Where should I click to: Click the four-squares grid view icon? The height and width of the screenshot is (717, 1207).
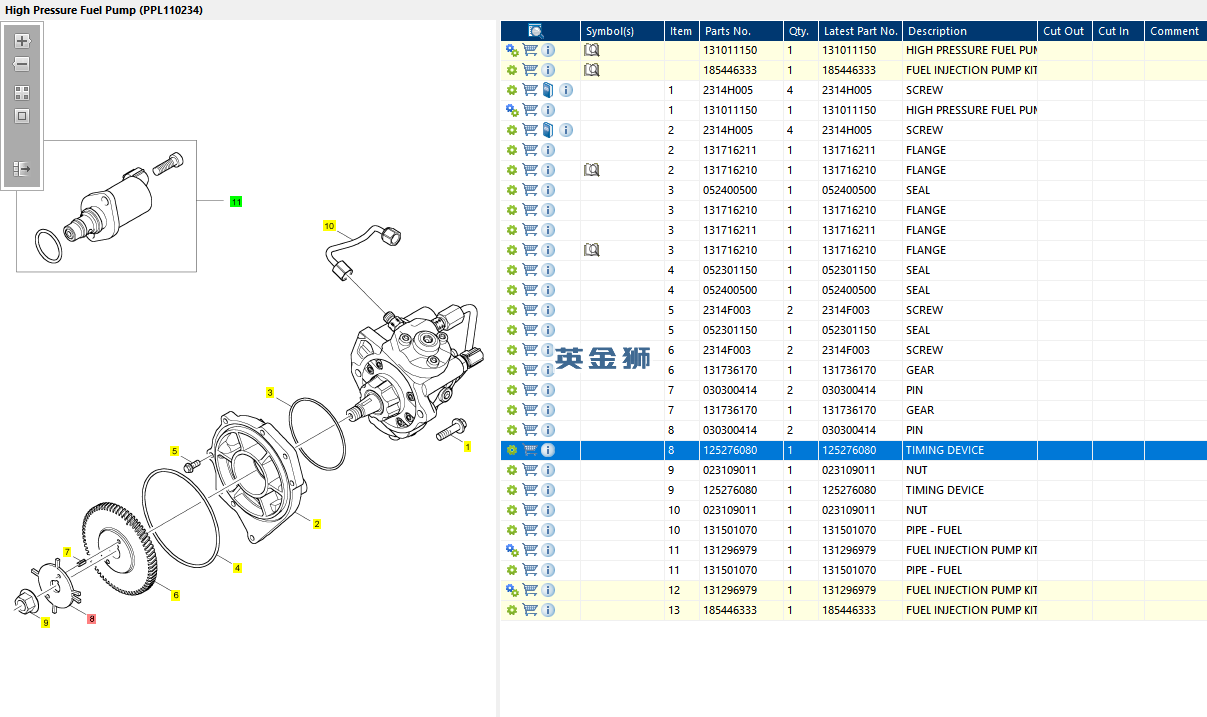[x=22, y=93]
